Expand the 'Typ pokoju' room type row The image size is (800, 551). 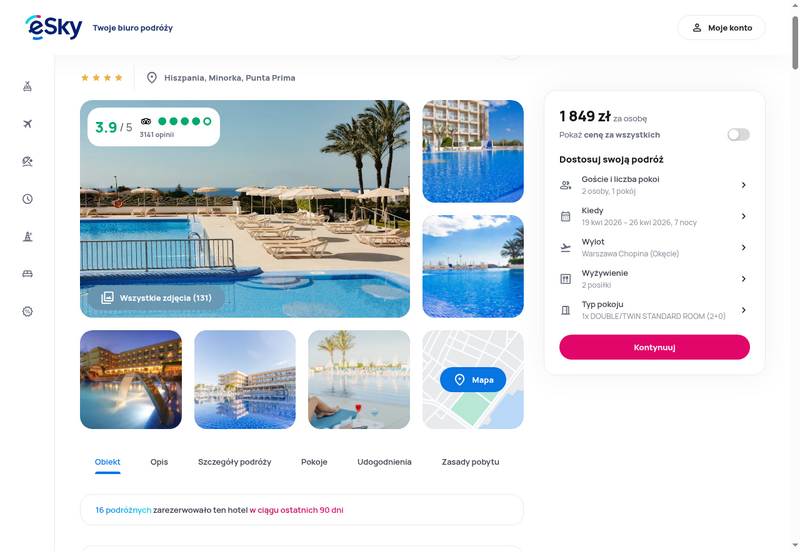pos(654,310)
